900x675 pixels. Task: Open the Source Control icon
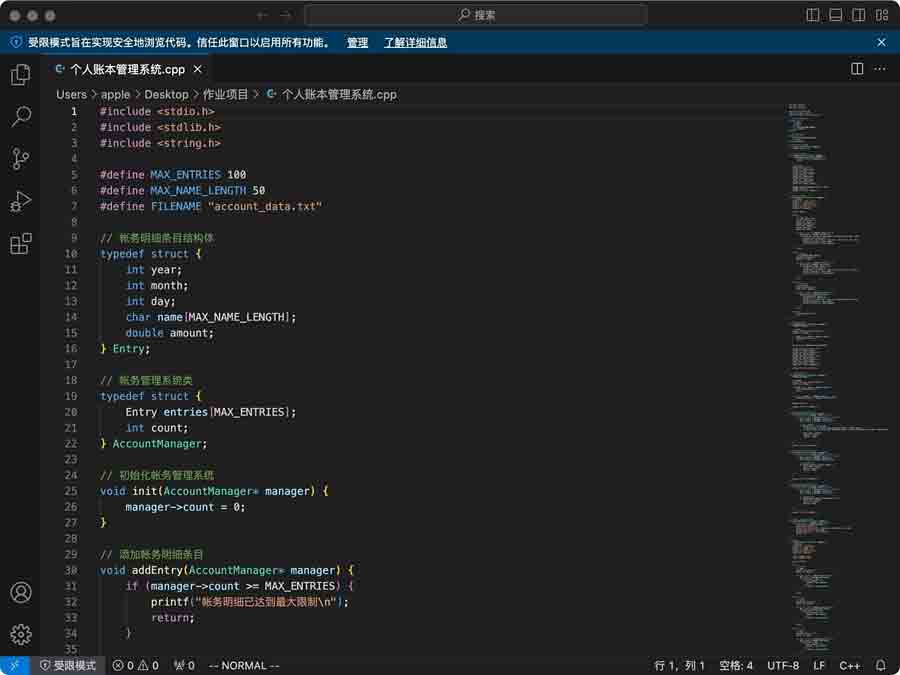(20, 159)
